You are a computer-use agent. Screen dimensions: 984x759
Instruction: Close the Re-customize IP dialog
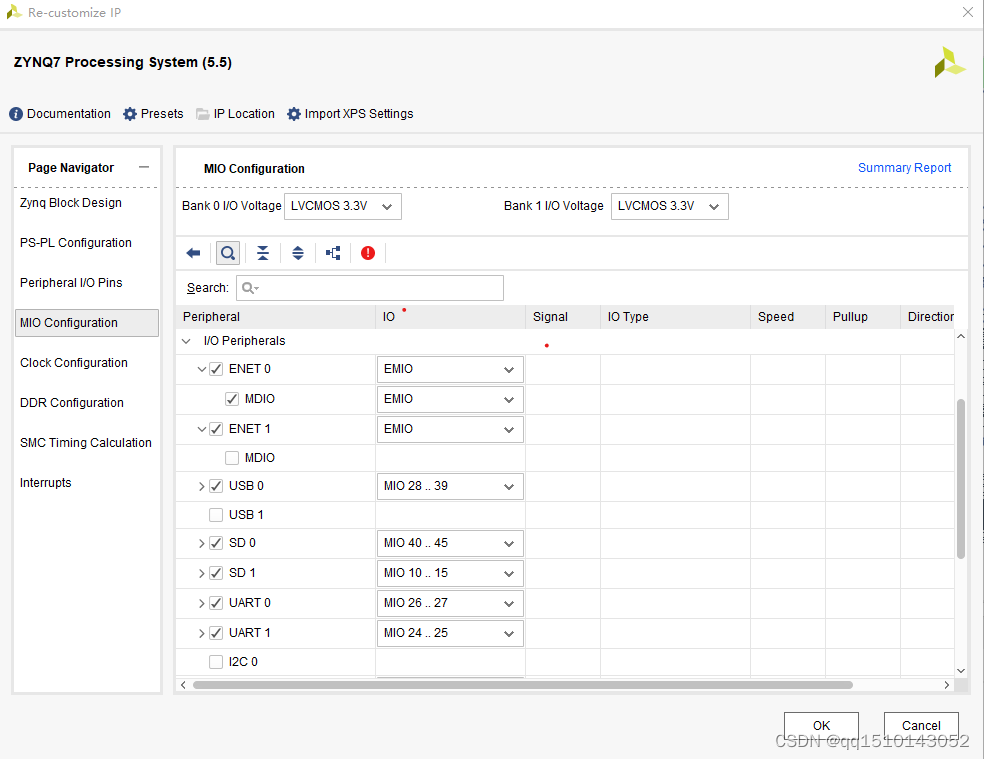(968, 12)
